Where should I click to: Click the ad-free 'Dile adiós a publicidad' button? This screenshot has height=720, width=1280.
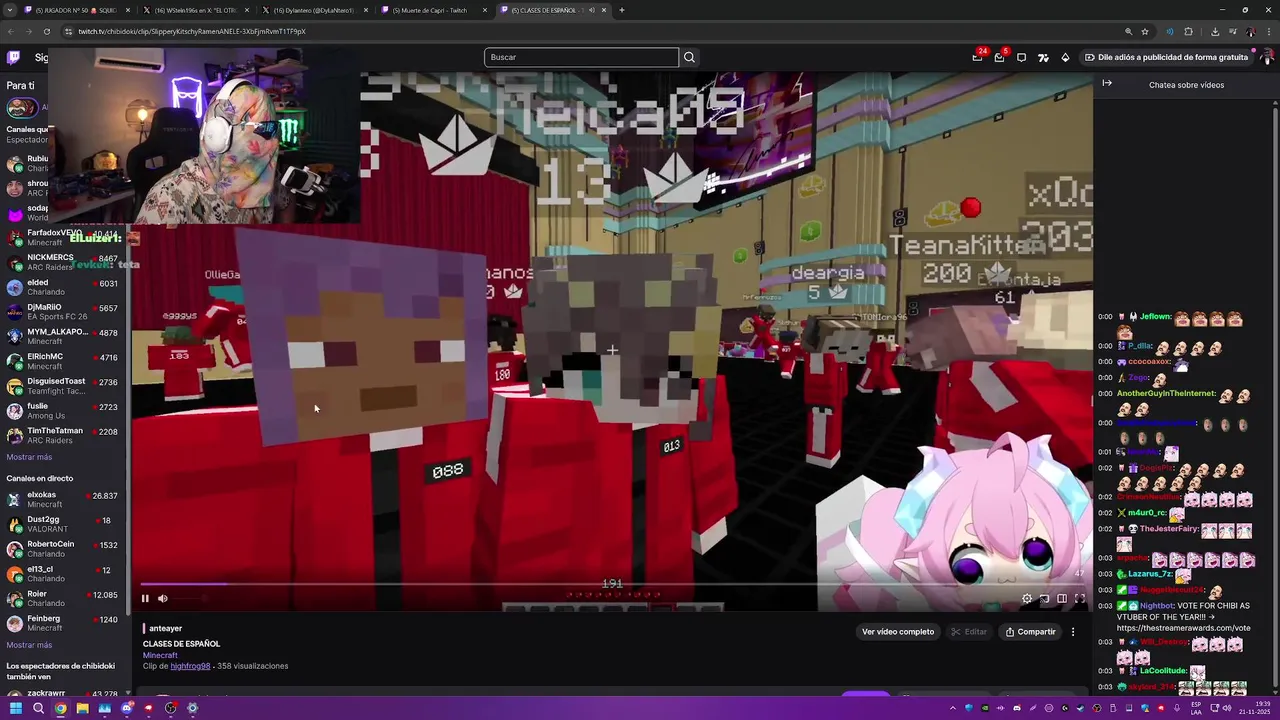(1166, 57)
